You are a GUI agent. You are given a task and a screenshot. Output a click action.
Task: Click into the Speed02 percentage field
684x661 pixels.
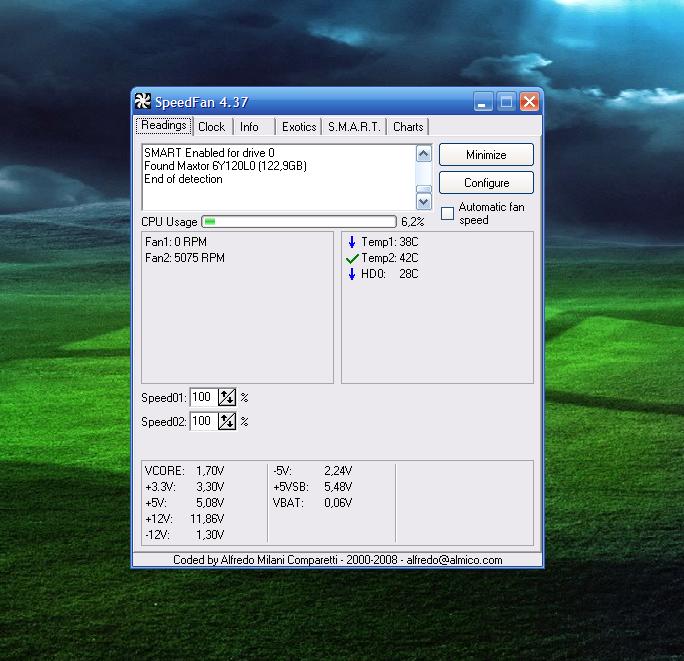pyautogui.click(x=203, y=422)
